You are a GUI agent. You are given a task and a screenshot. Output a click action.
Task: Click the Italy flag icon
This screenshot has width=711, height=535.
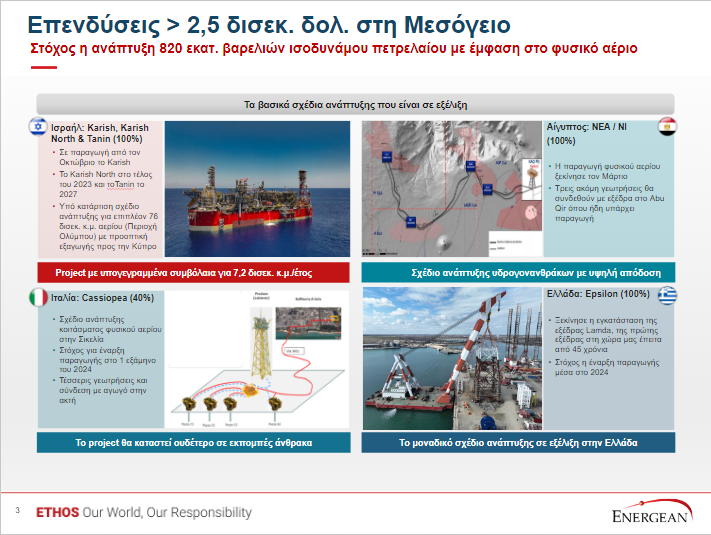tap(39, 297)
